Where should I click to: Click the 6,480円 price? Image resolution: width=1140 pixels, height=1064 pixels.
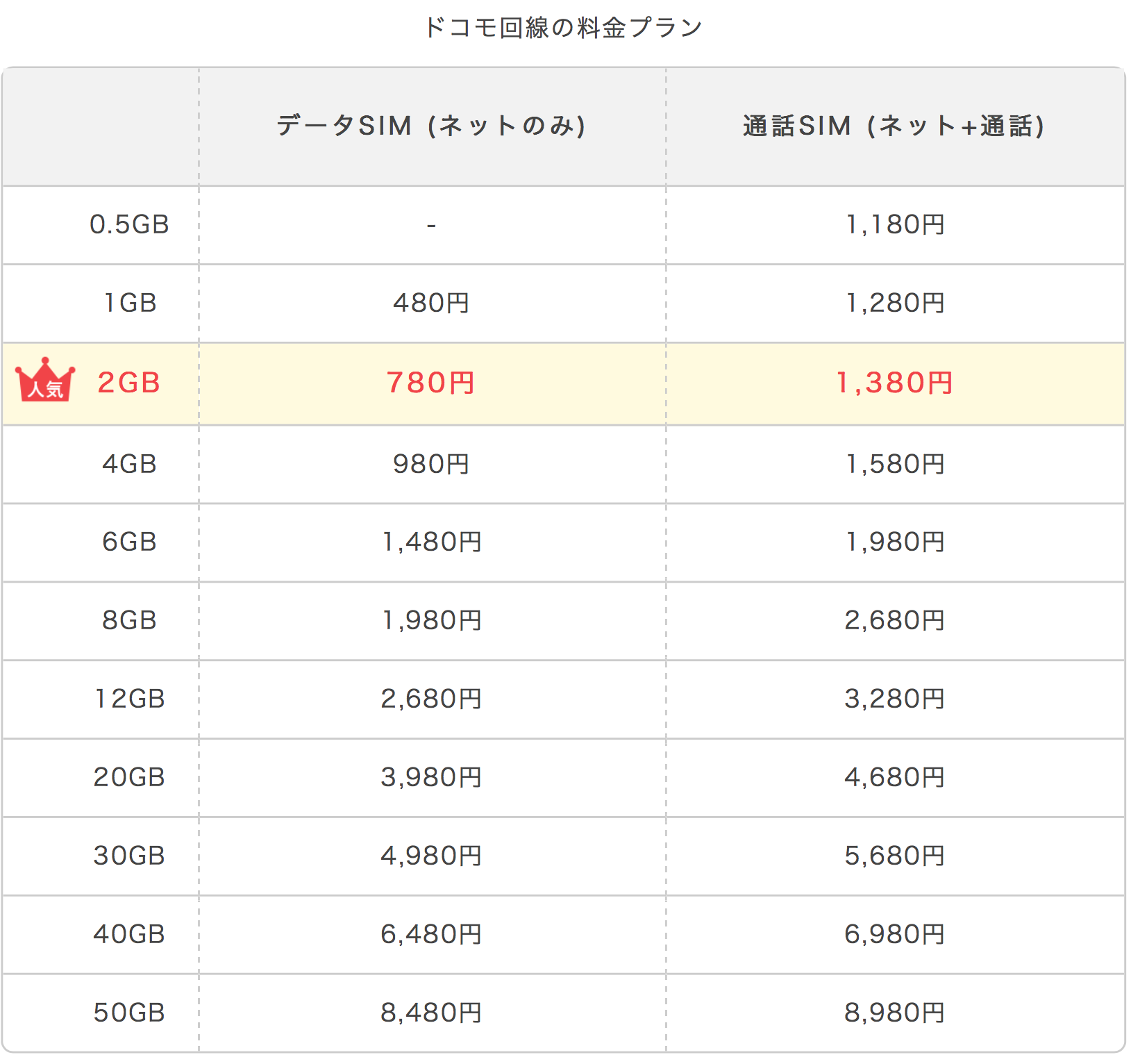point(431,934)
